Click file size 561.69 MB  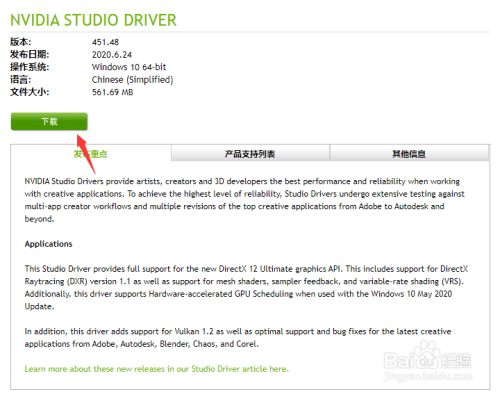[112, 92]
